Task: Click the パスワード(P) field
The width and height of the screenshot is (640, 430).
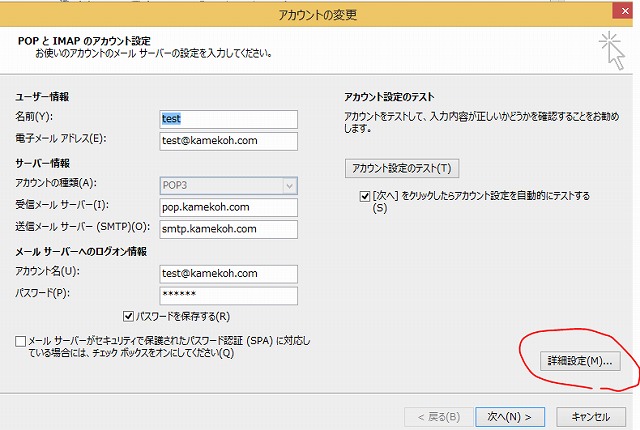Action: [229, 295]
